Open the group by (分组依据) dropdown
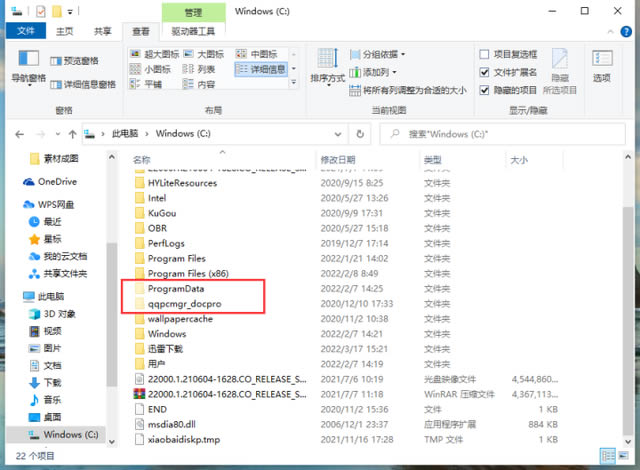This screenshot has width=640, height=470. click(x=378, y=54)
